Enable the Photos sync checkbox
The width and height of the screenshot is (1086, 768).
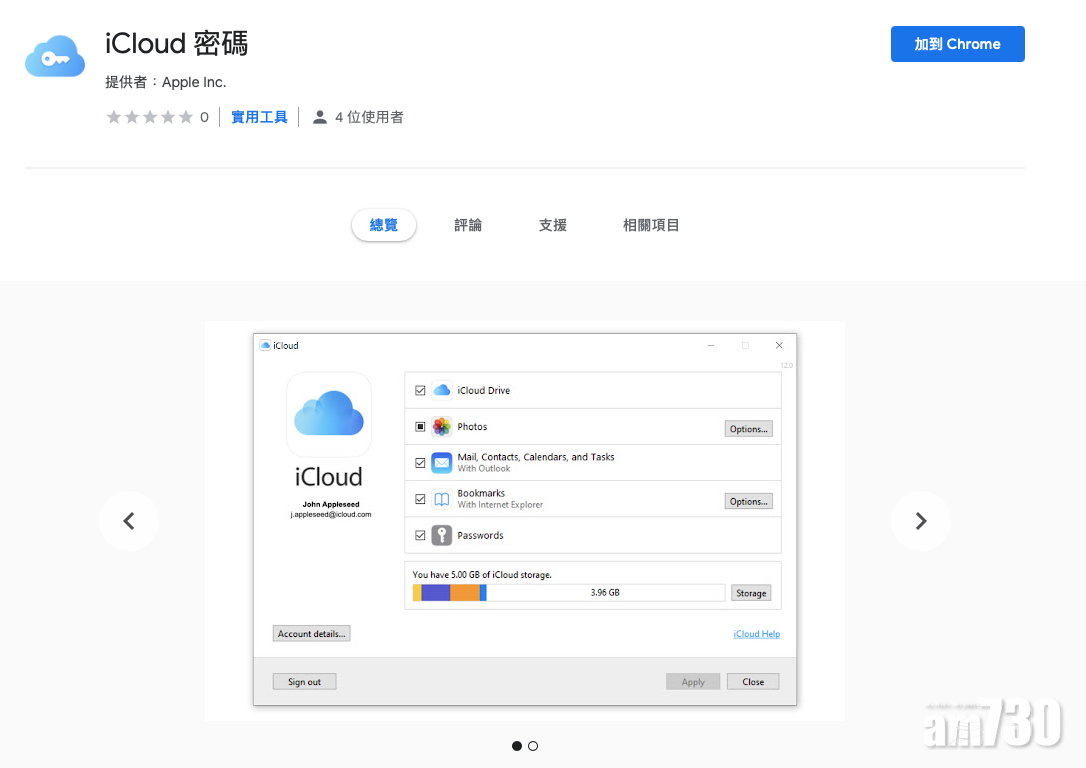pos(420,427)
